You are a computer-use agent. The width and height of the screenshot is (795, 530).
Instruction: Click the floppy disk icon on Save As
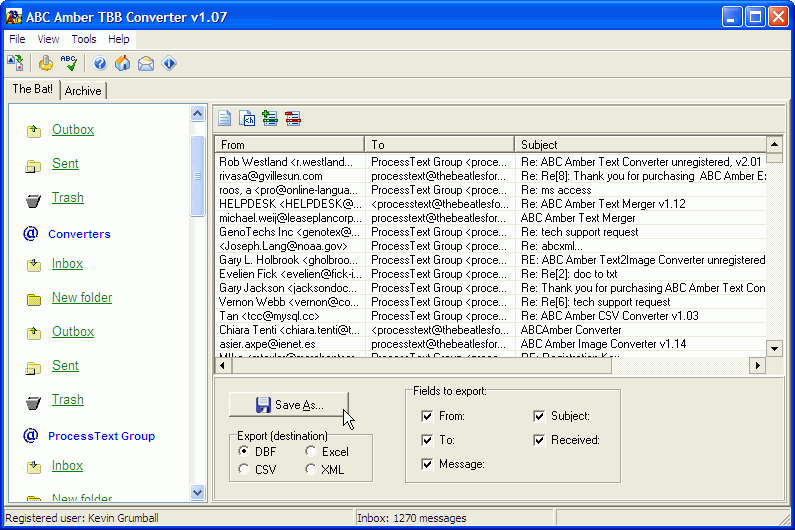263,405
